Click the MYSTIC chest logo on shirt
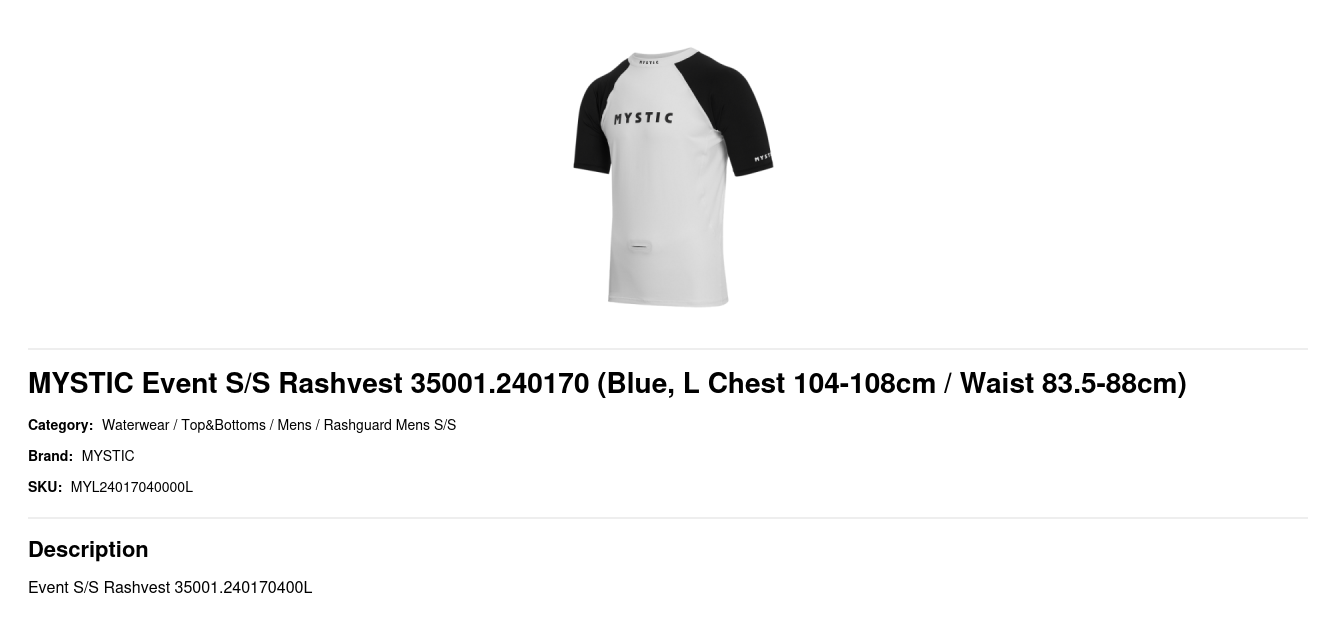This screenshot has width=1328, height=627. tap(643, 118)
